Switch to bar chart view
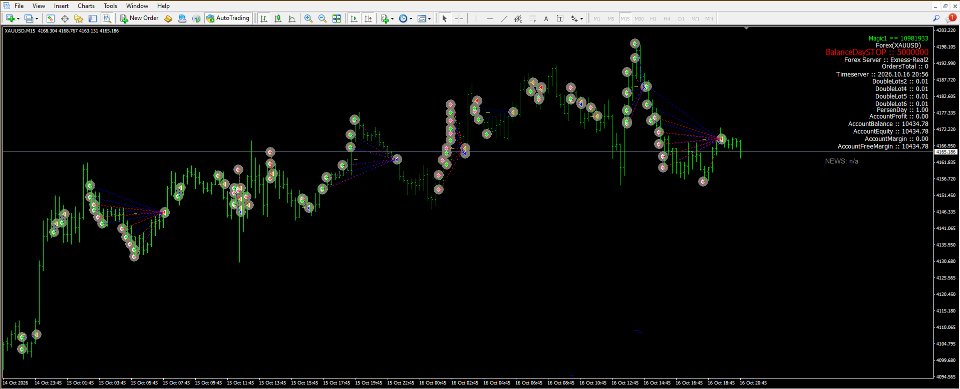960x389 pixels. point(263,18)
